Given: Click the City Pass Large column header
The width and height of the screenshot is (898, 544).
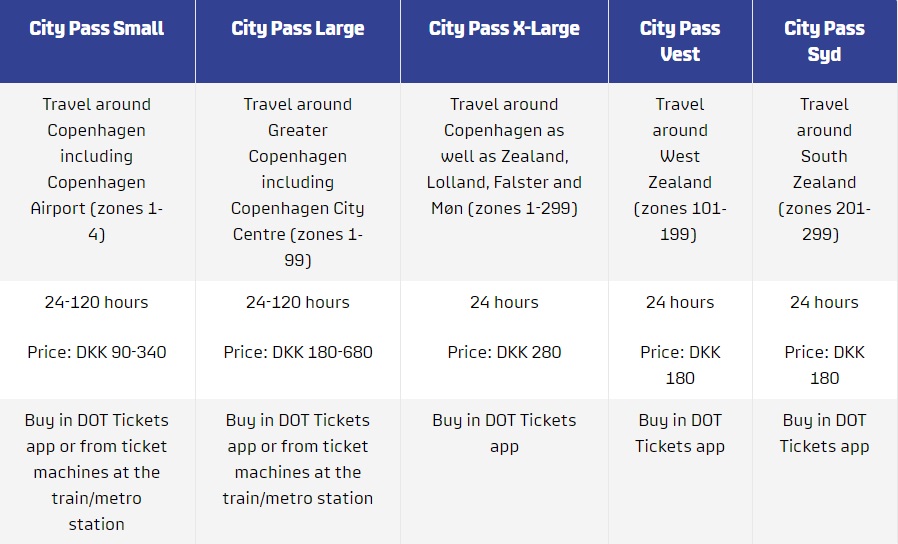Looking at the screenshot, I should coord(298,28).
